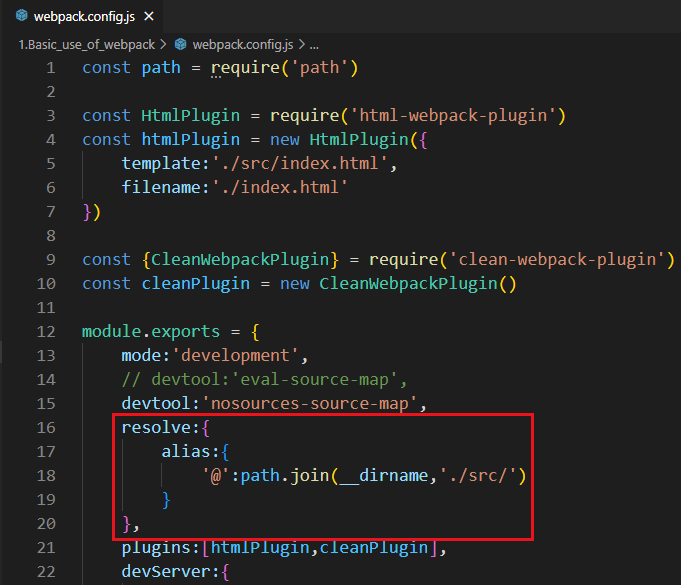Click line number 16 in gutter
This screenshot has height=585, width=681.
click(46, 428)
